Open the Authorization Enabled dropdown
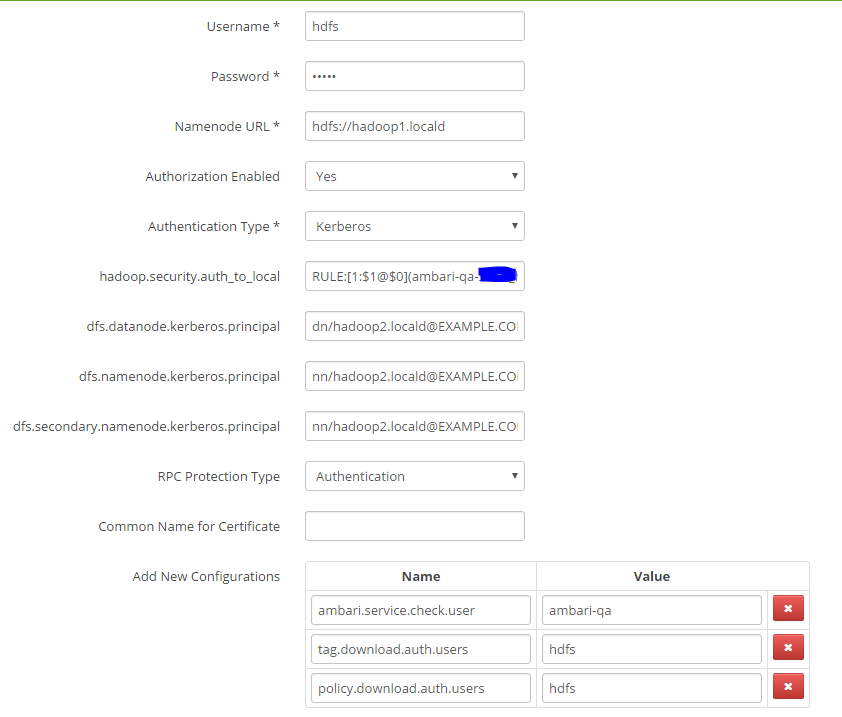Image resolution: width=842 pixels, height=717 pixels. [414, 176]
